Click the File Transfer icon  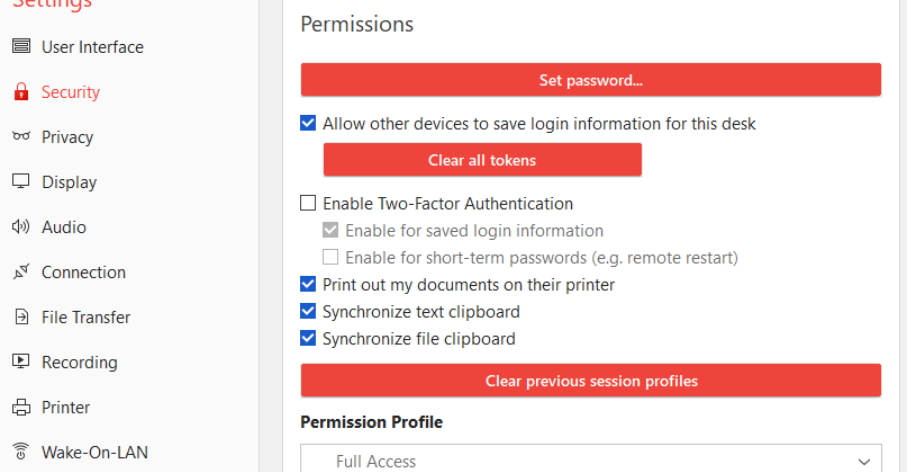pos(21,317)
